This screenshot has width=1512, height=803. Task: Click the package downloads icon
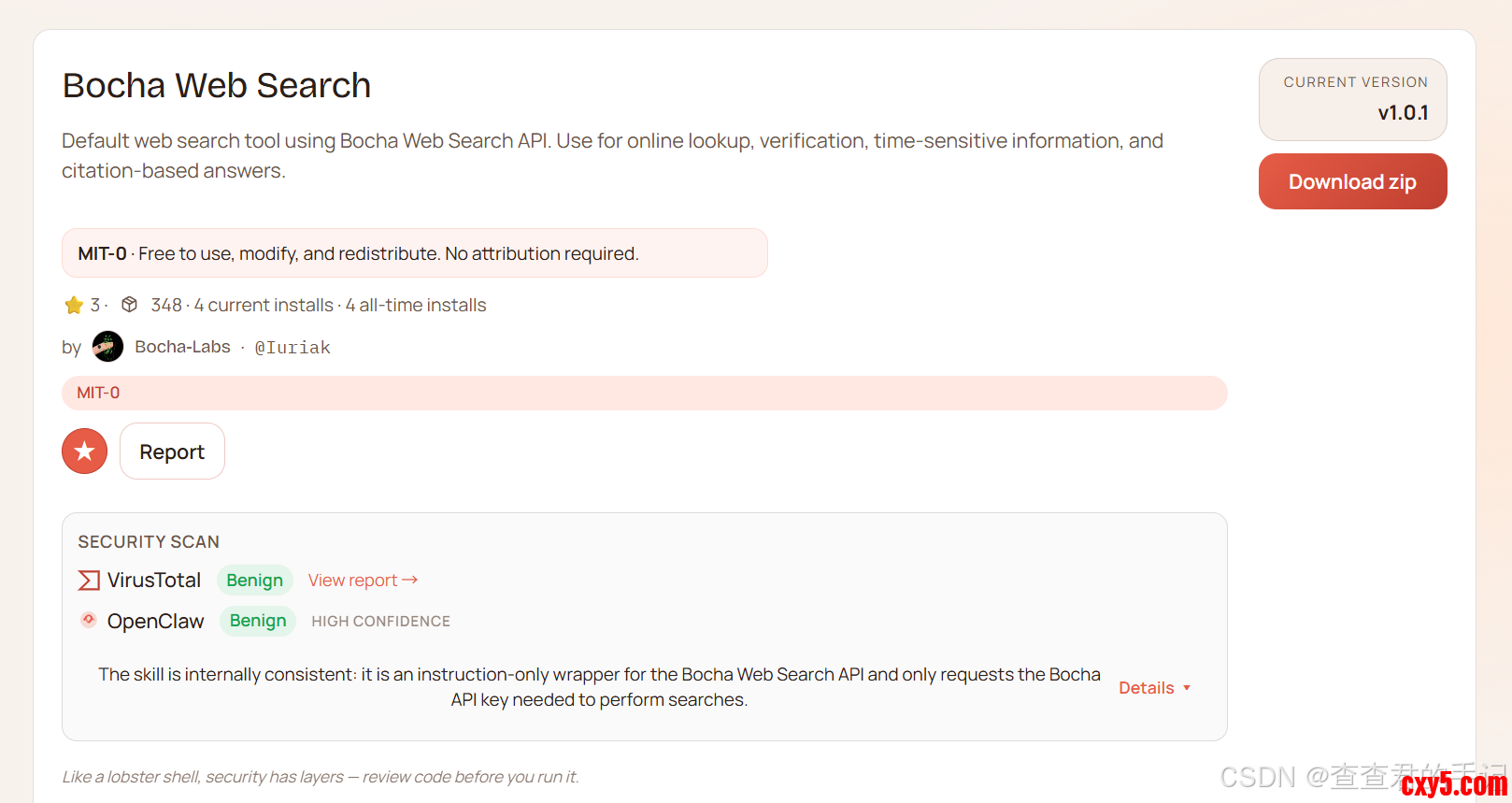tap(130, 305)
